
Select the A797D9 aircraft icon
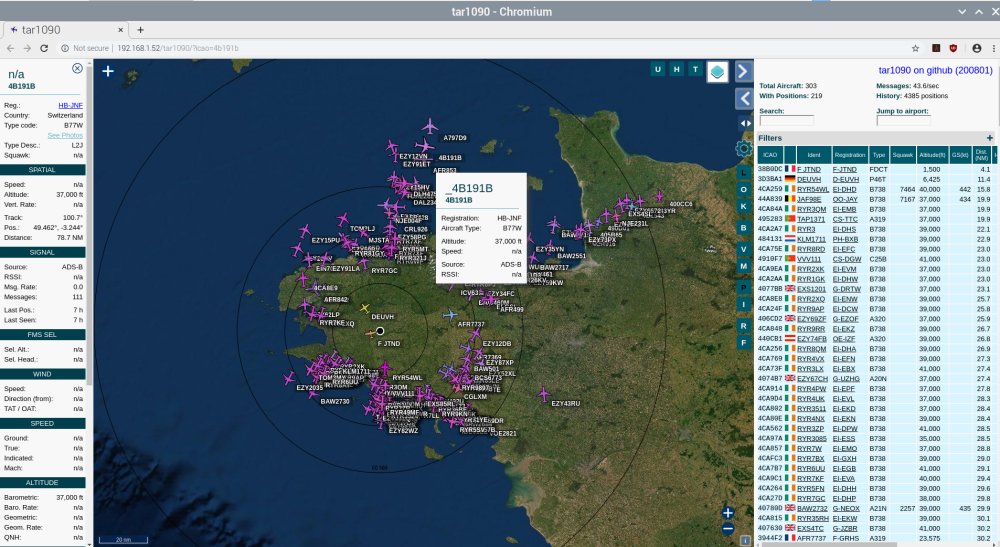click(x=430, y=126)
